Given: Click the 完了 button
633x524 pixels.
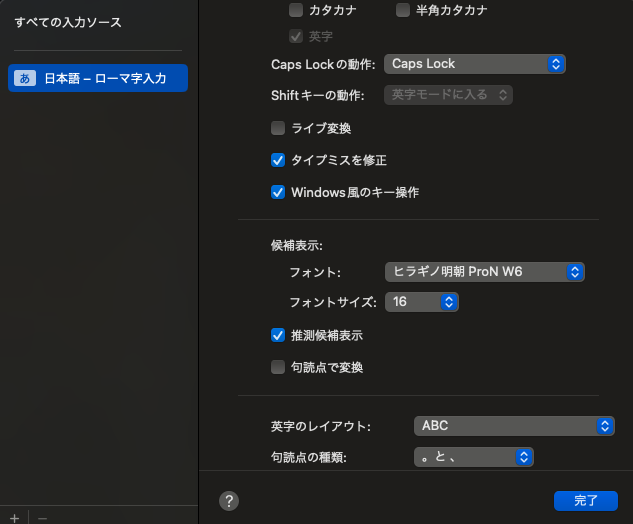Looking at the screenshot, I should click(x=585, y=500).
